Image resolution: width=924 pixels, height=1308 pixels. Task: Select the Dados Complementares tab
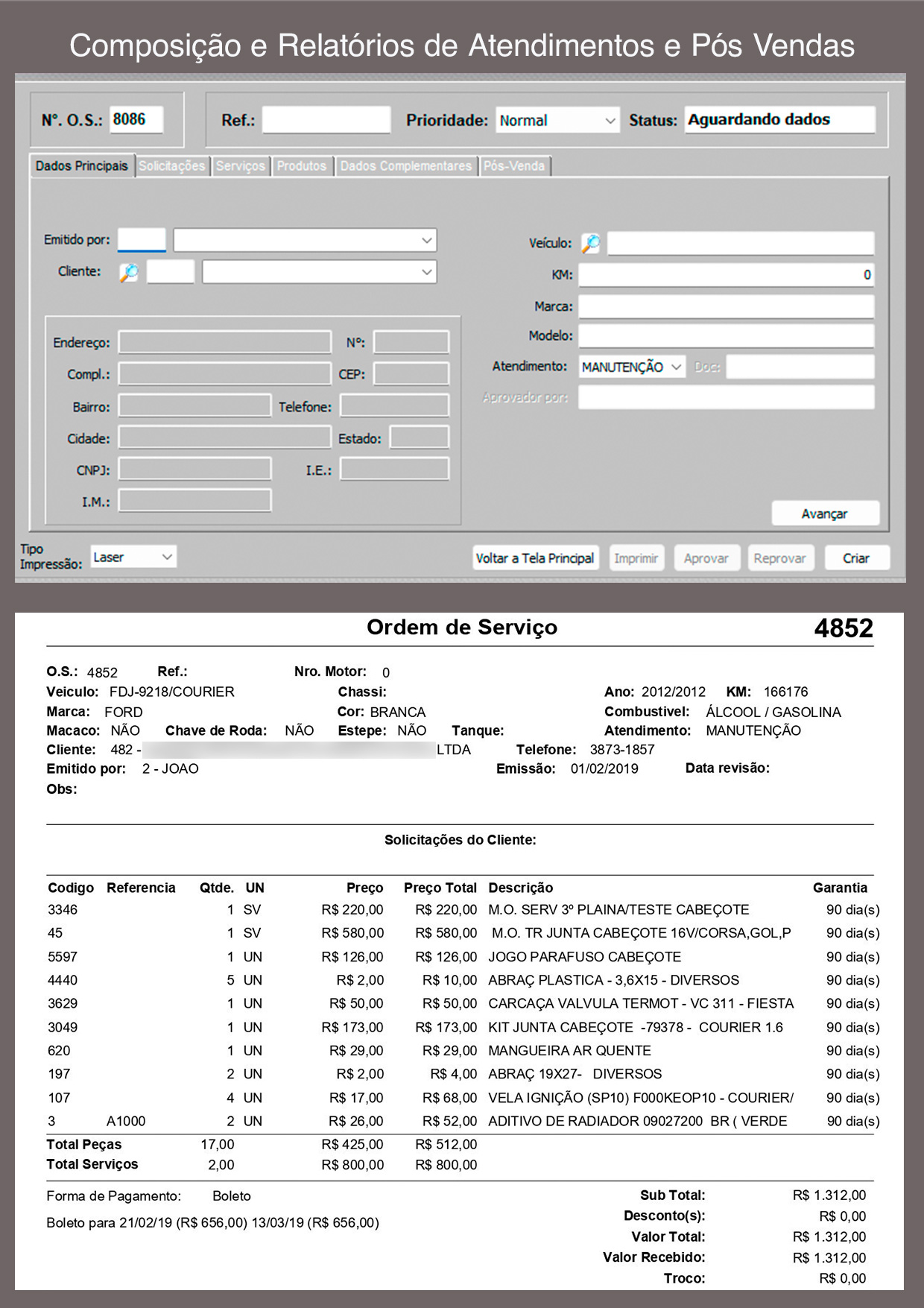click(x=405, y=165)
